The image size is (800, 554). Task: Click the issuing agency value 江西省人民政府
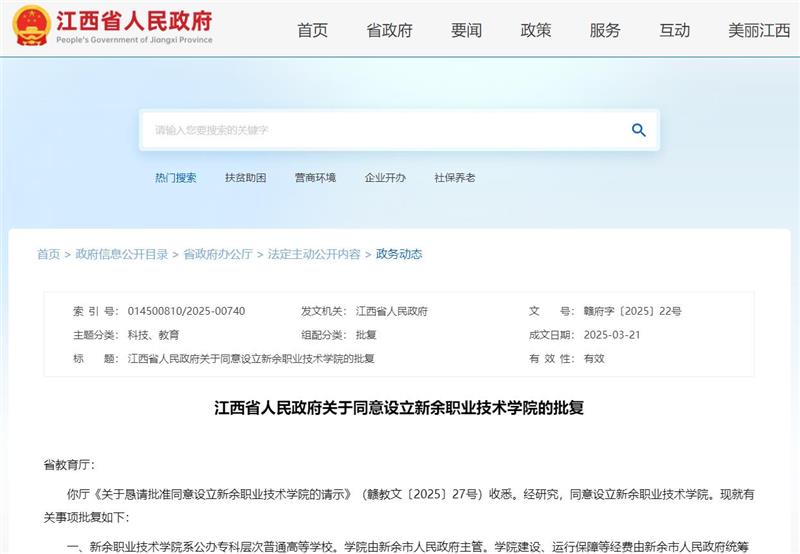tap(391, 311)
